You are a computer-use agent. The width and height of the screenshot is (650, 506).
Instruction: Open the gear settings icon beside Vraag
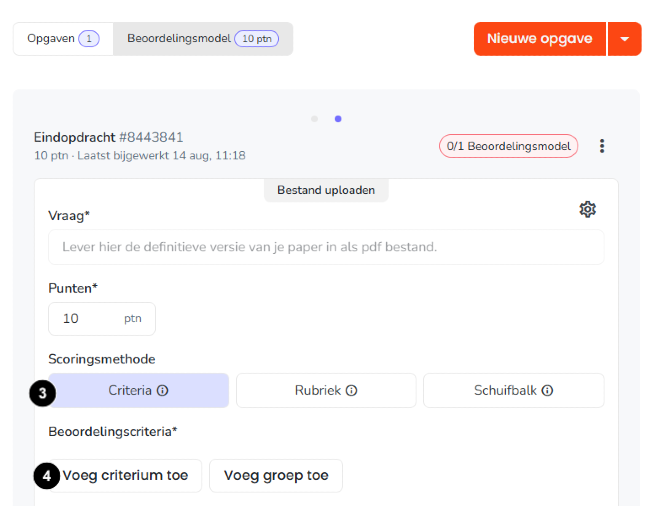pyautogui.click(x=587, y=209)
